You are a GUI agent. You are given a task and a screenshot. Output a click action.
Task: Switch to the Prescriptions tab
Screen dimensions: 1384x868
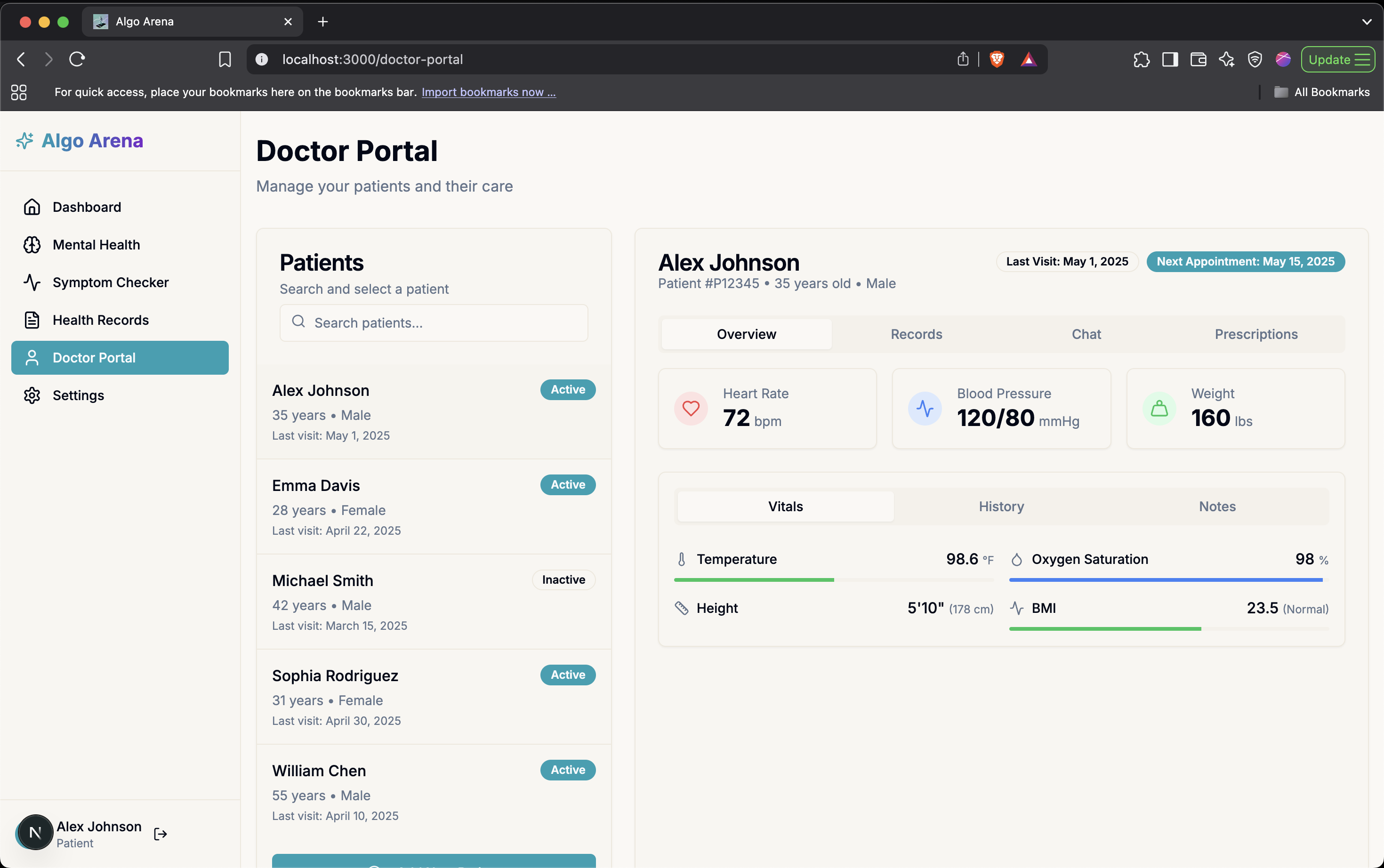pyautogui.click(x=1255, y=334)
